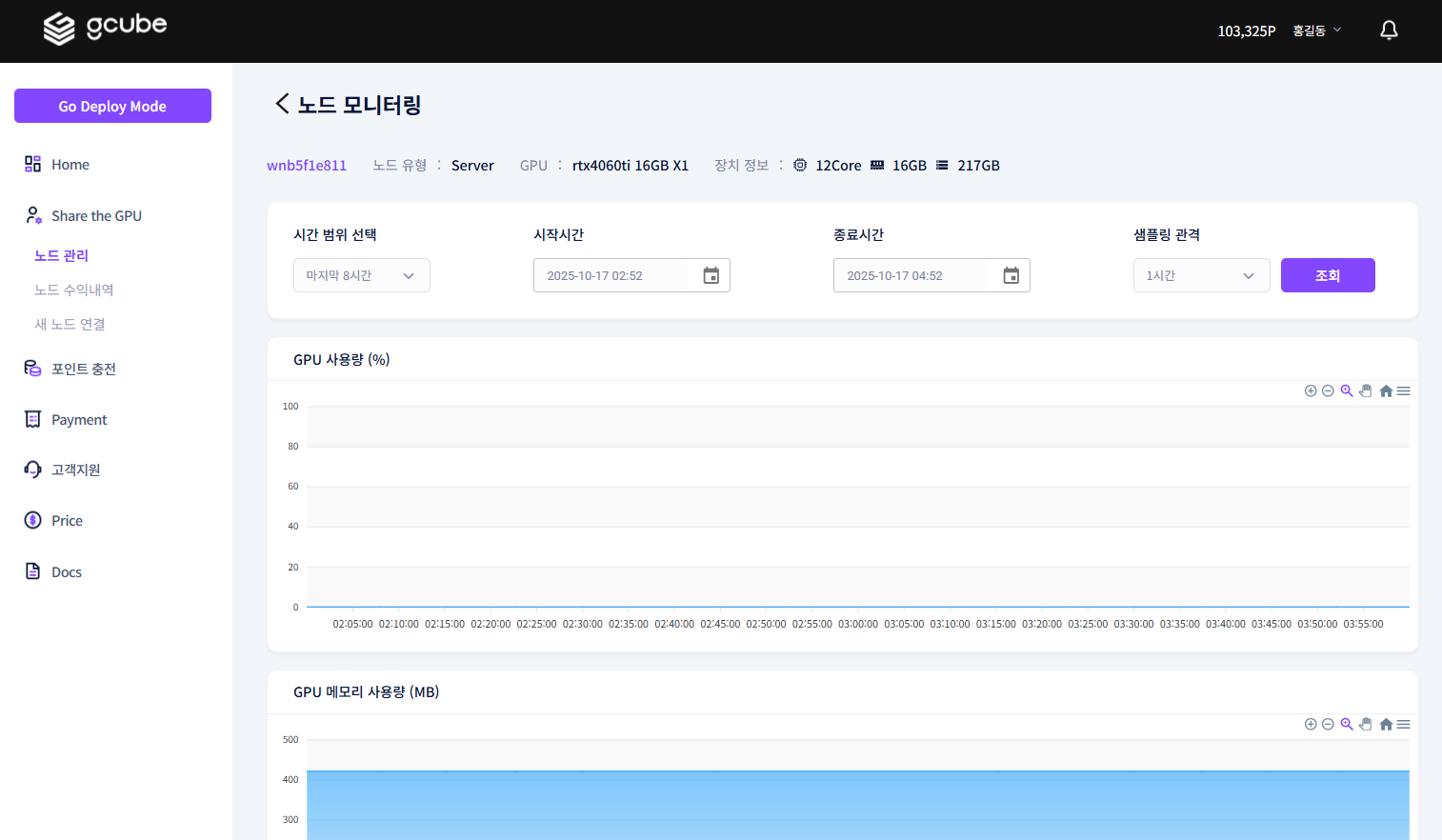Click the end time calendar picker icon
Viewport: 1442px width, 840px height.
point(1011,274)
